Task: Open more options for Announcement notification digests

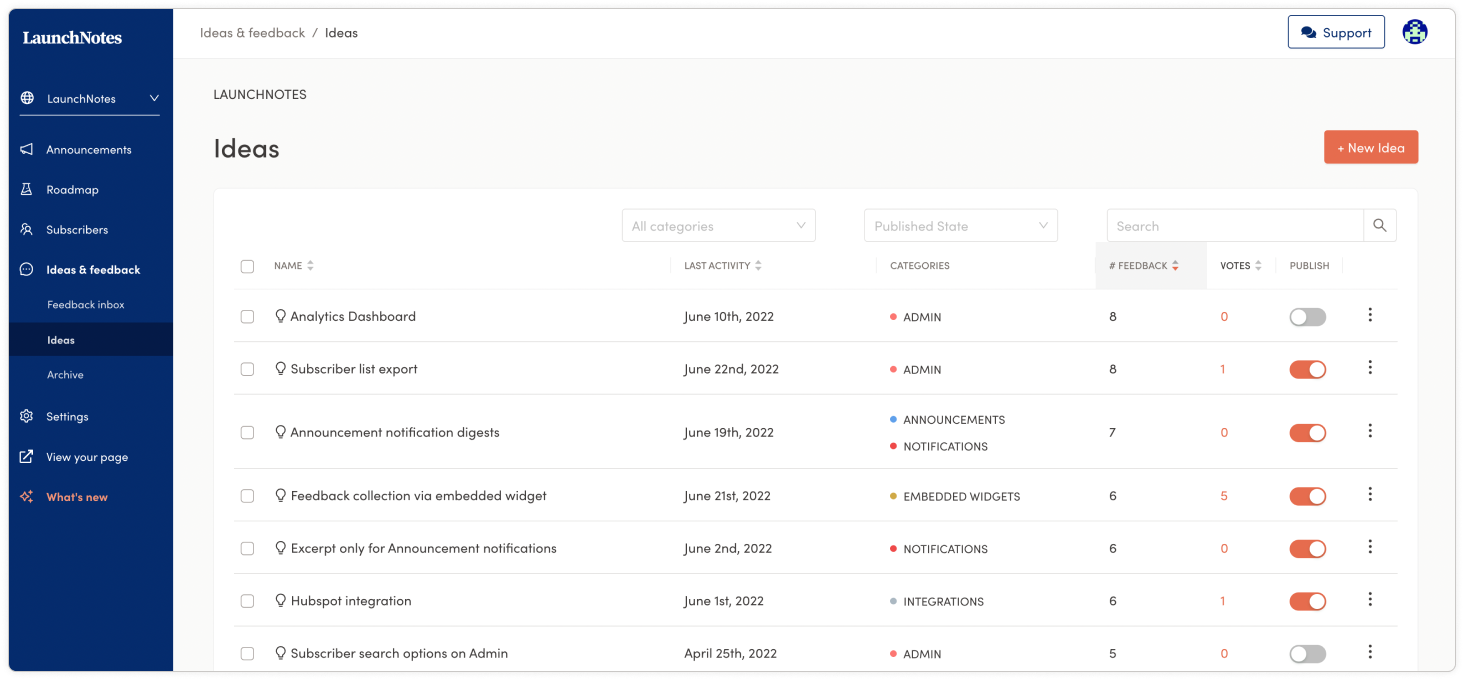Action: point(1370,431)
